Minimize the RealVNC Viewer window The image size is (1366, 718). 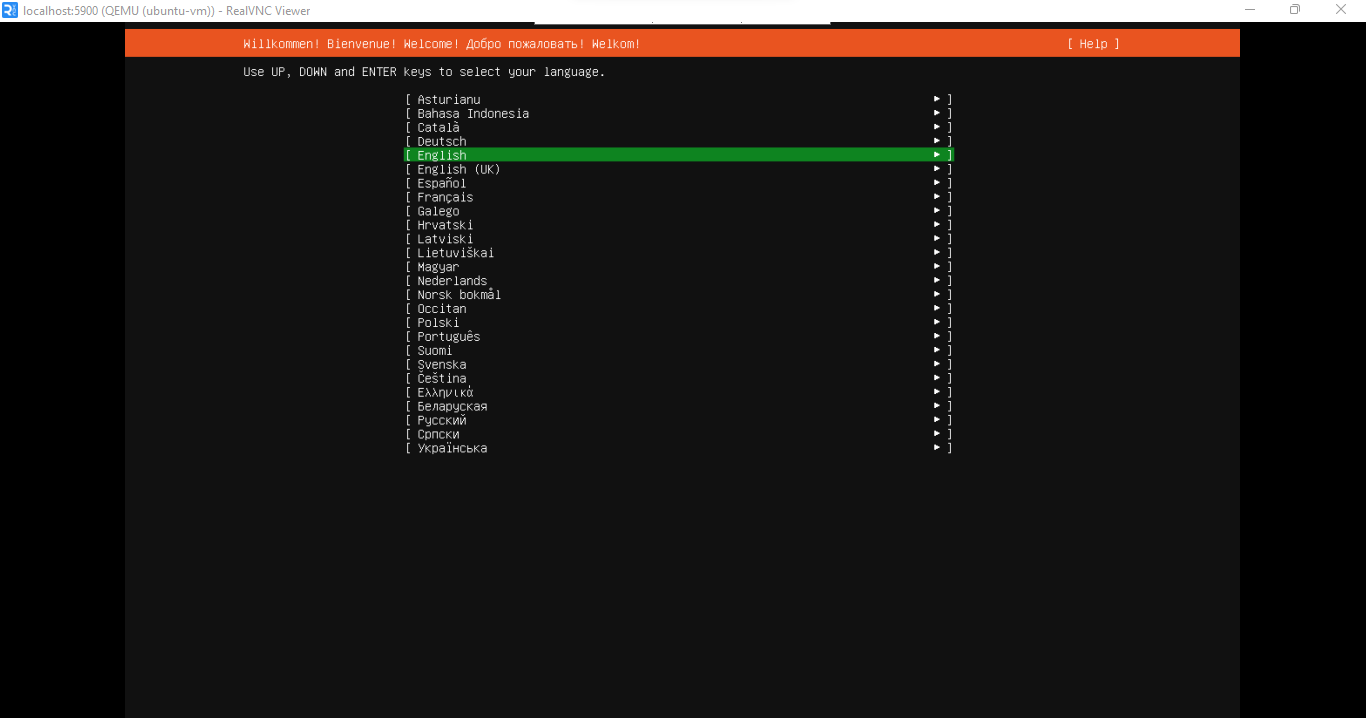tap(1250, 10)
